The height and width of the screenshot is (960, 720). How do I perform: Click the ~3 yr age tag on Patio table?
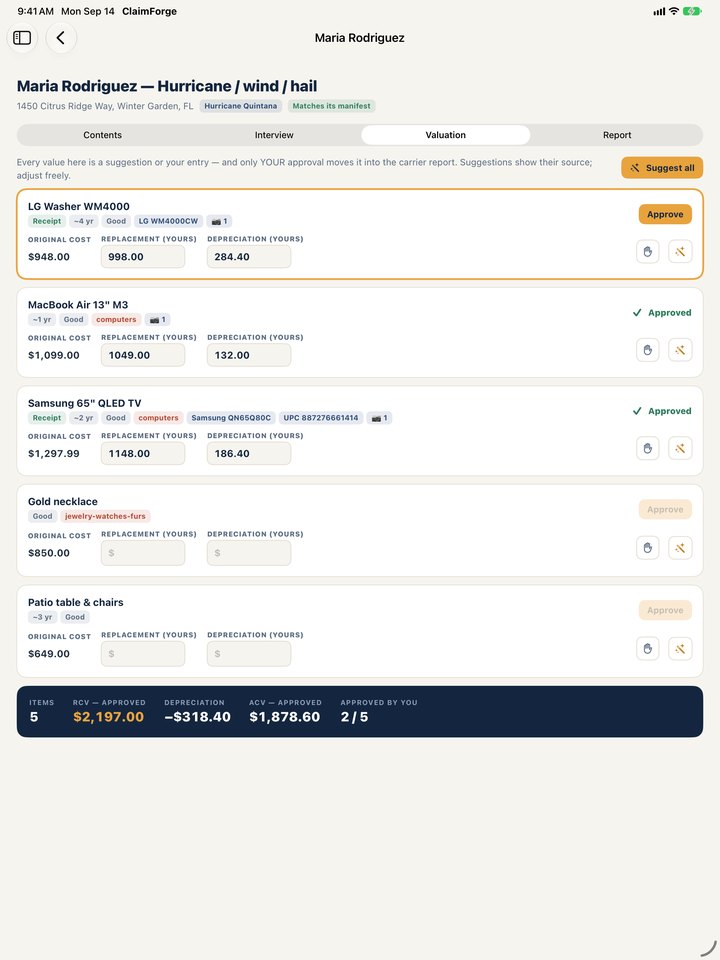click(42, 617)
